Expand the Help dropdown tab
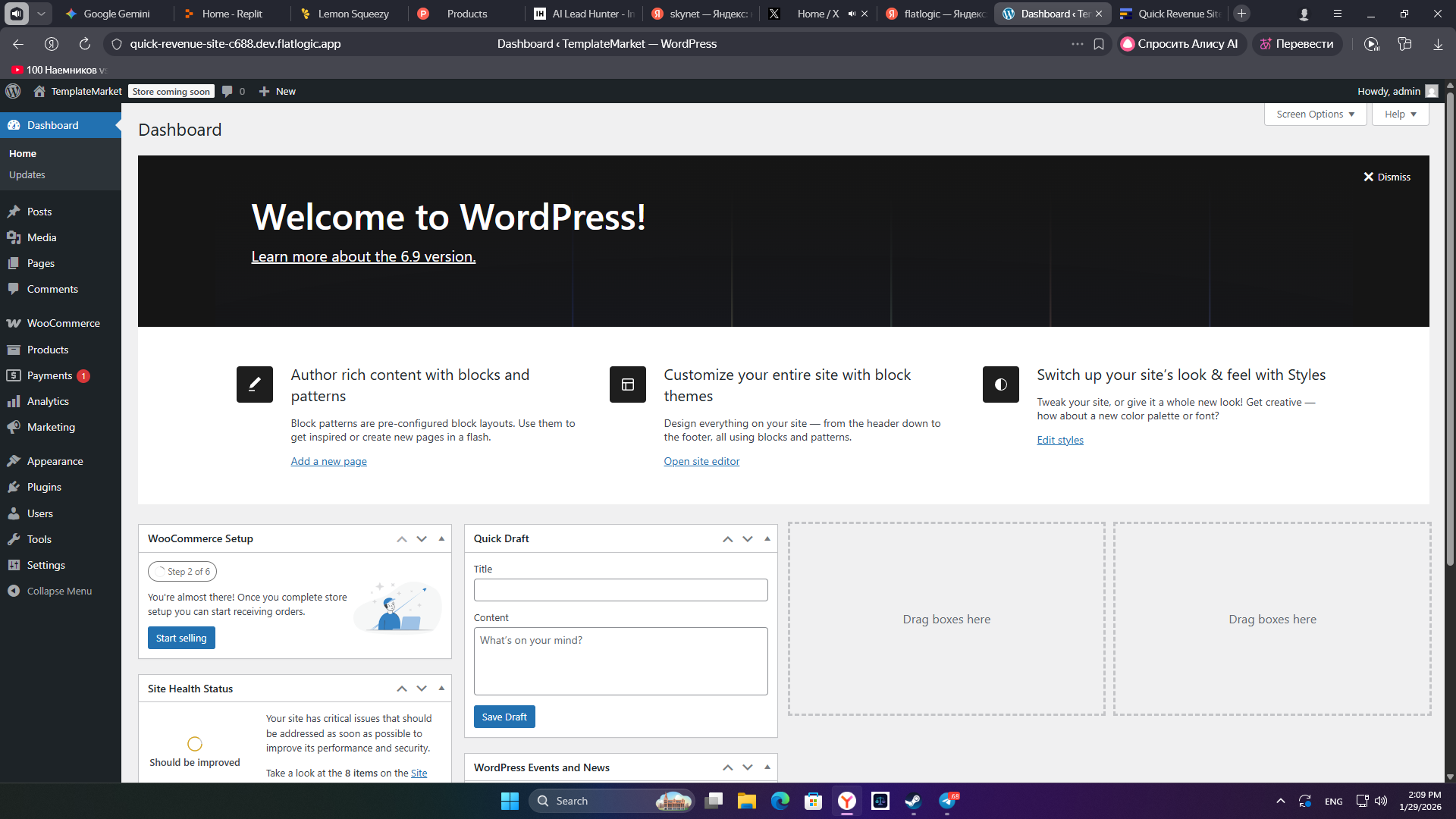The height and width of the screenshot is (819, 1456). (x=1400, y=115)
